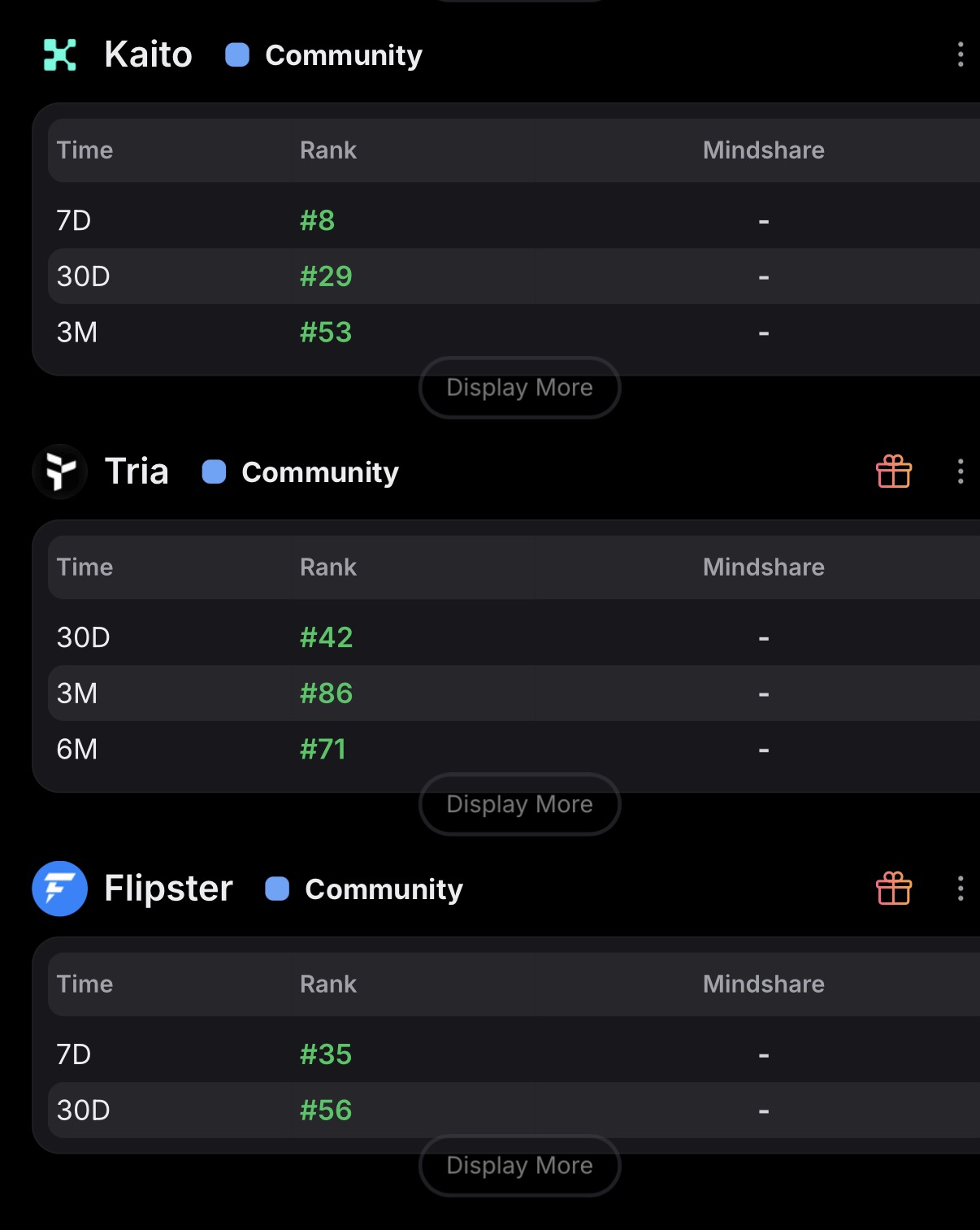Click Rank column header in Kaito table
The height and width of the screenshot is (1230, 980).
[x=328, y=150]
